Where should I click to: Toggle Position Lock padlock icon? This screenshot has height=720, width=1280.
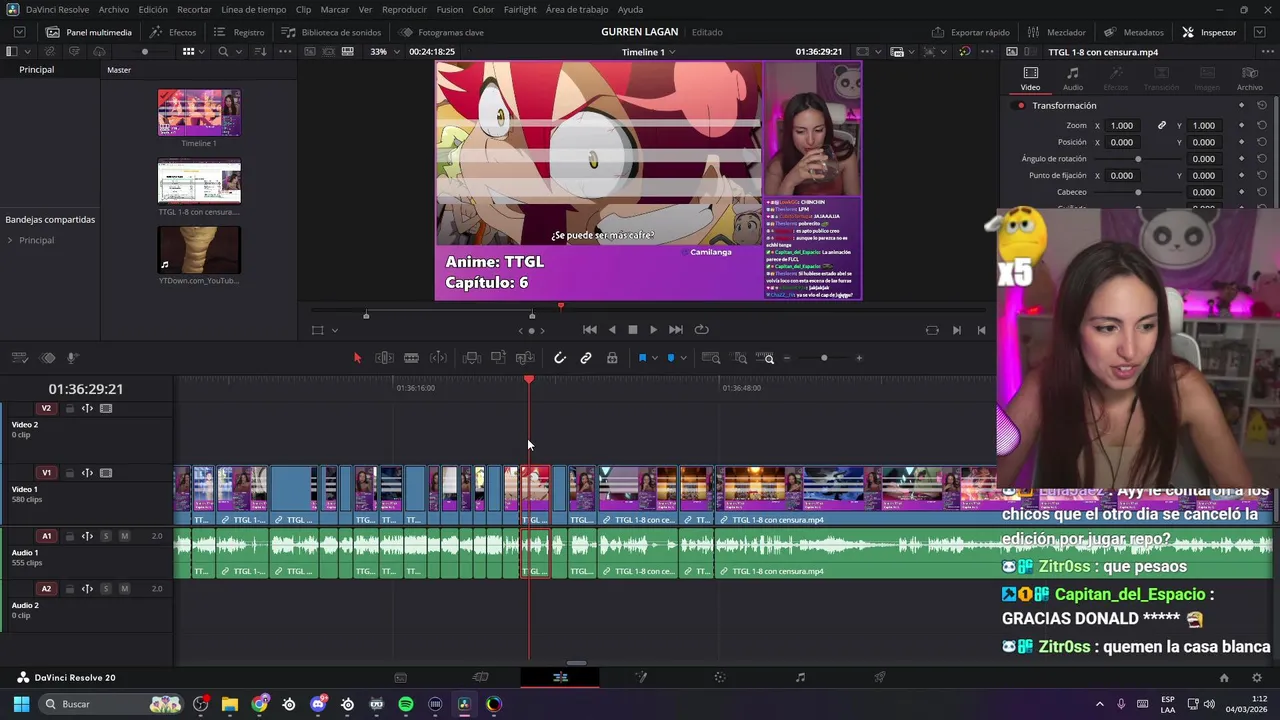pos(612,358)
